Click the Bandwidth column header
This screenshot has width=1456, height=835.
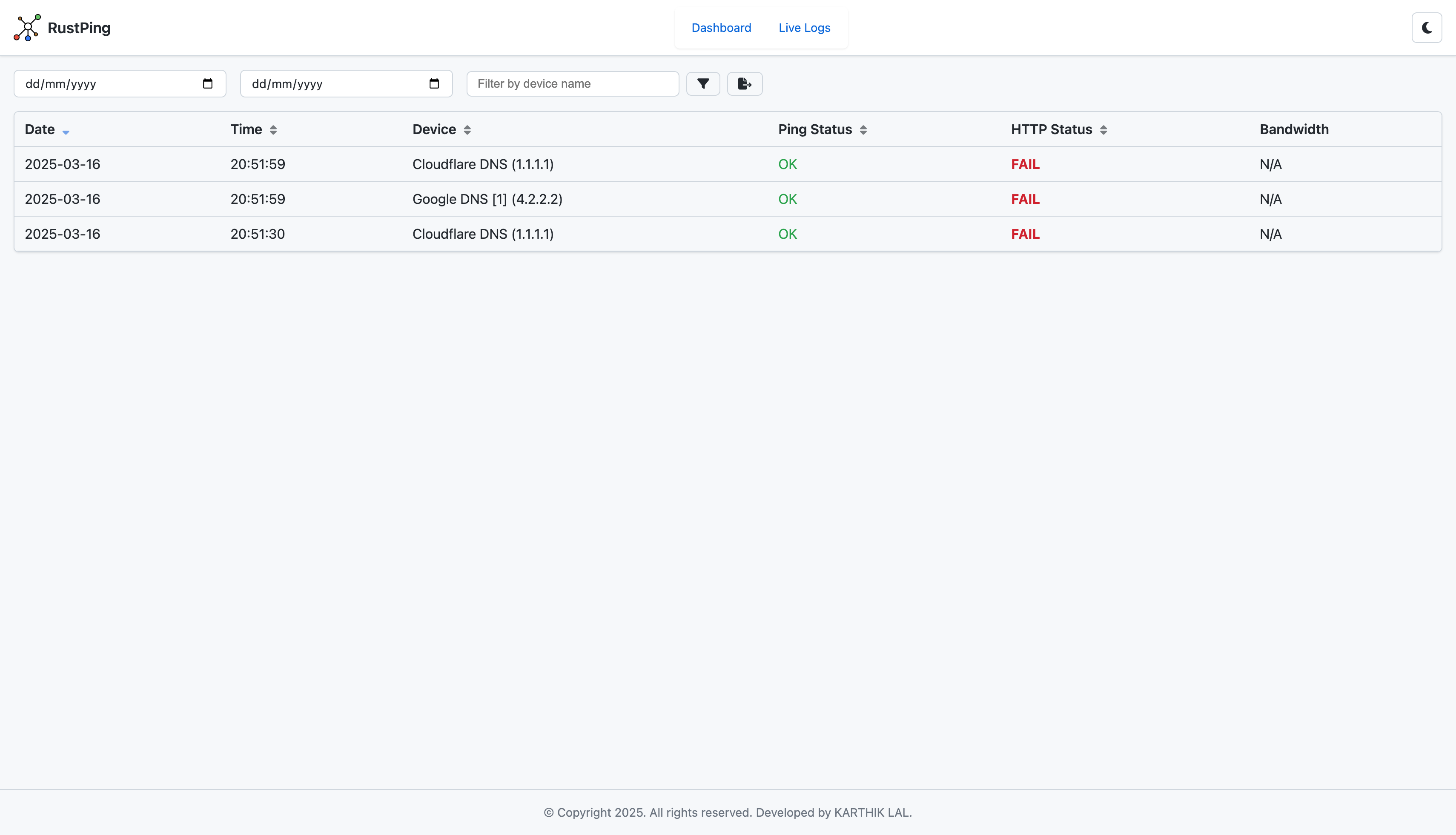[x=1294, y=130]
